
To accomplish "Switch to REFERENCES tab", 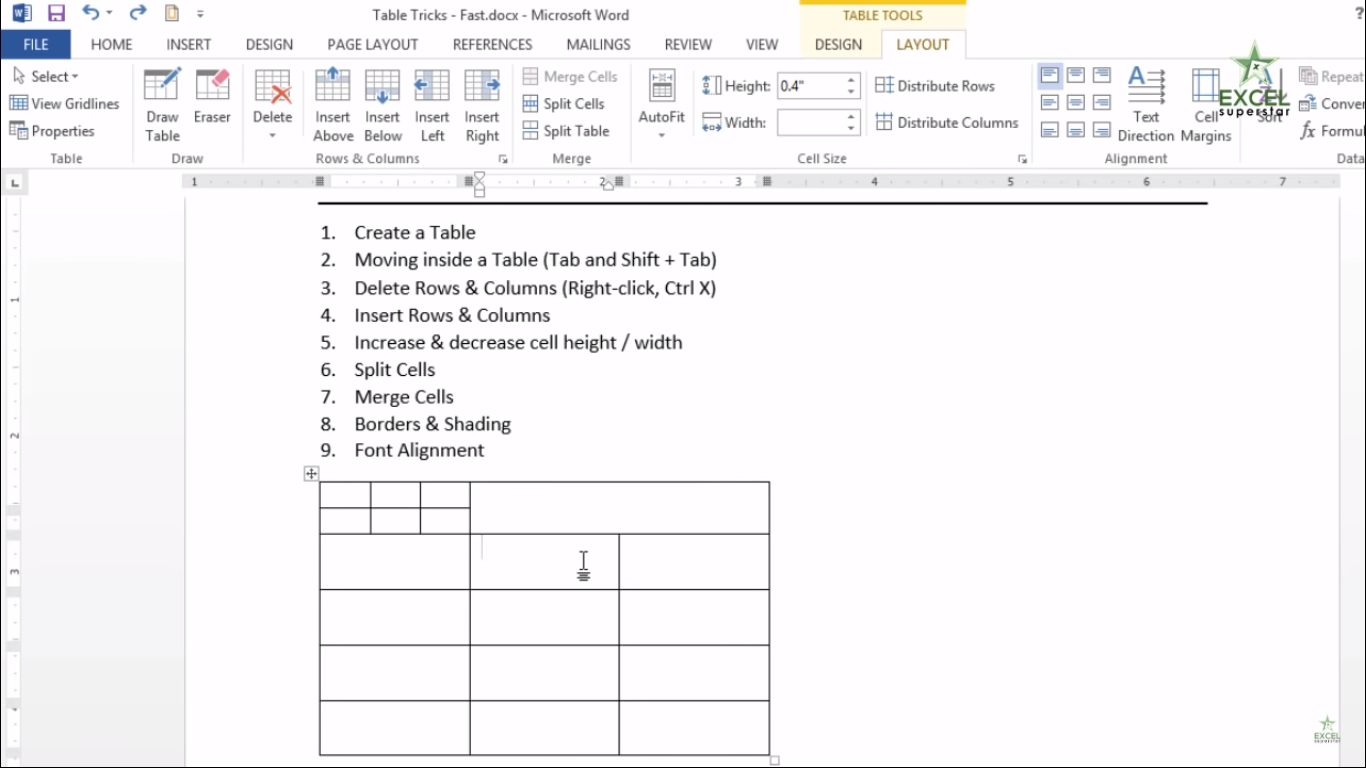I will 492,45.
